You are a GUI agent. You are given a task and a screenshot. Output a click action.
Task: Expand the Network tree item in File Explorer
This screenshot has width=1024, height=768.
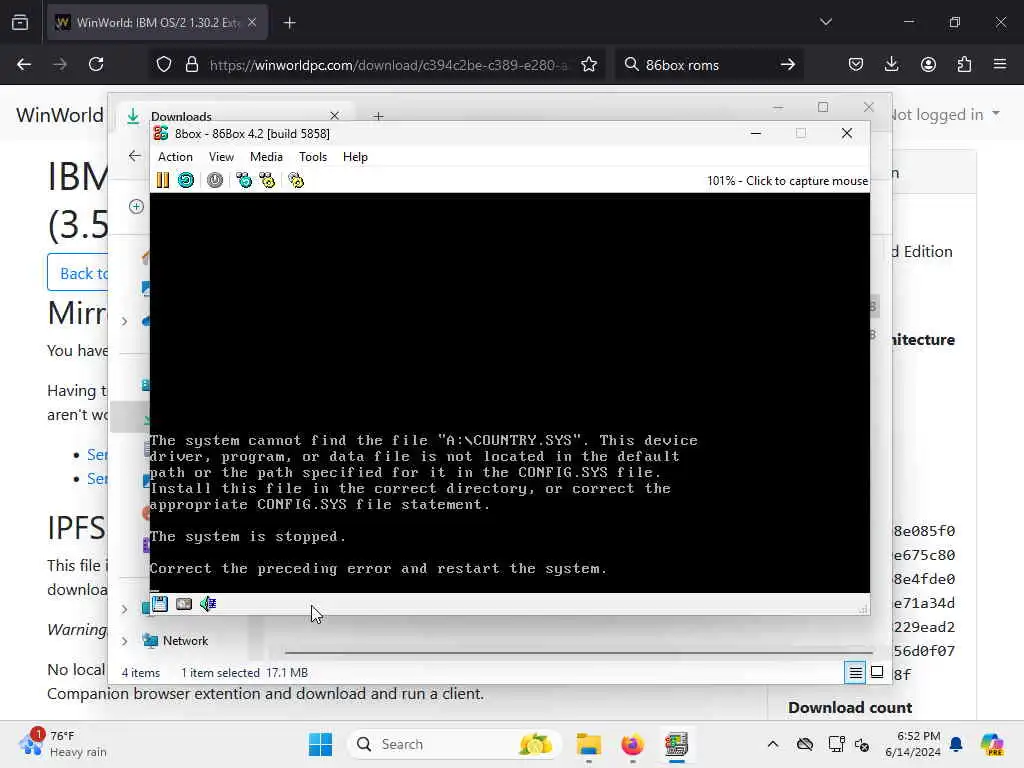pyautogui.click(x=124, y=641)
